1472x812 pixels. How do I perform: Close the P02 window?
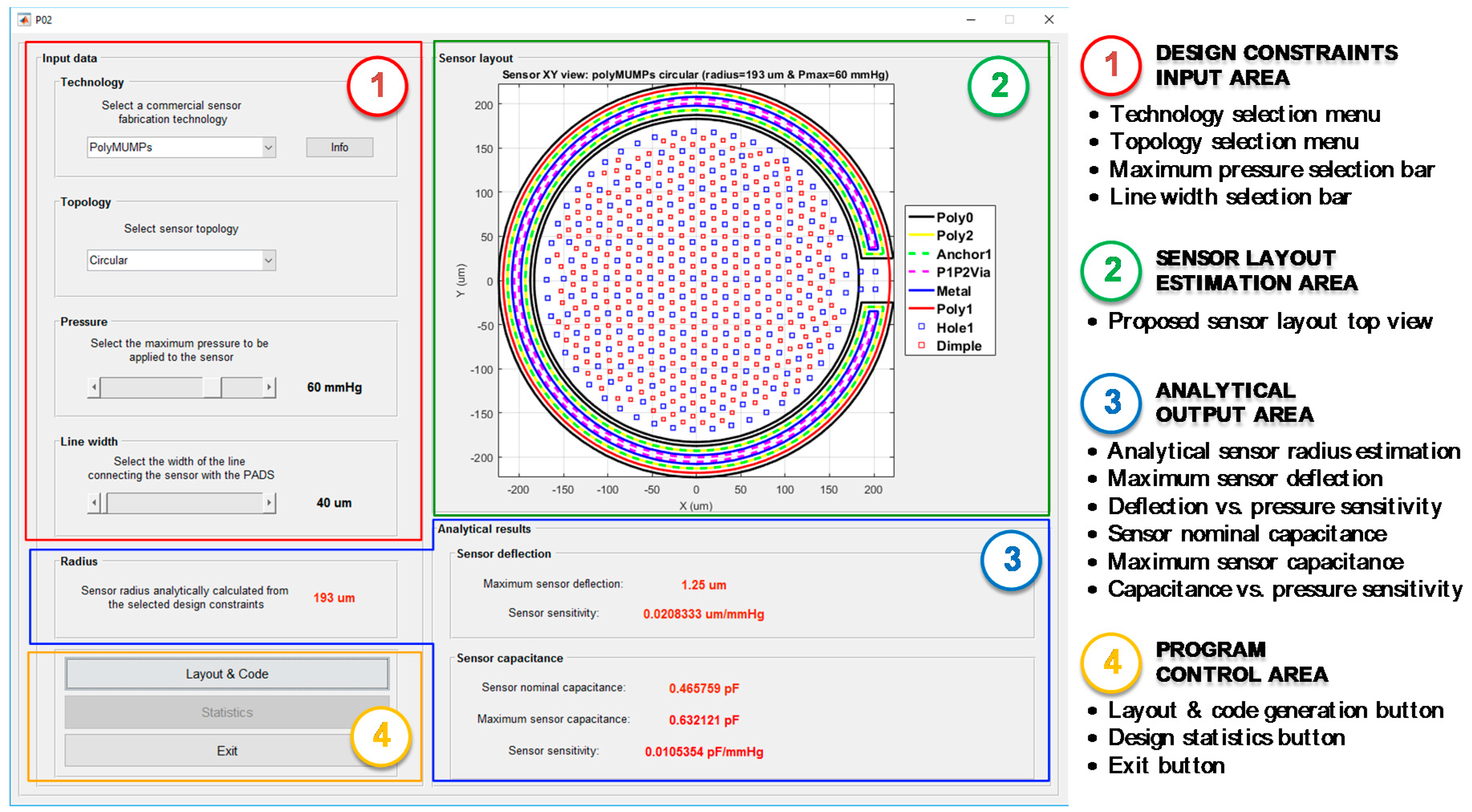tap(1048, 20)
